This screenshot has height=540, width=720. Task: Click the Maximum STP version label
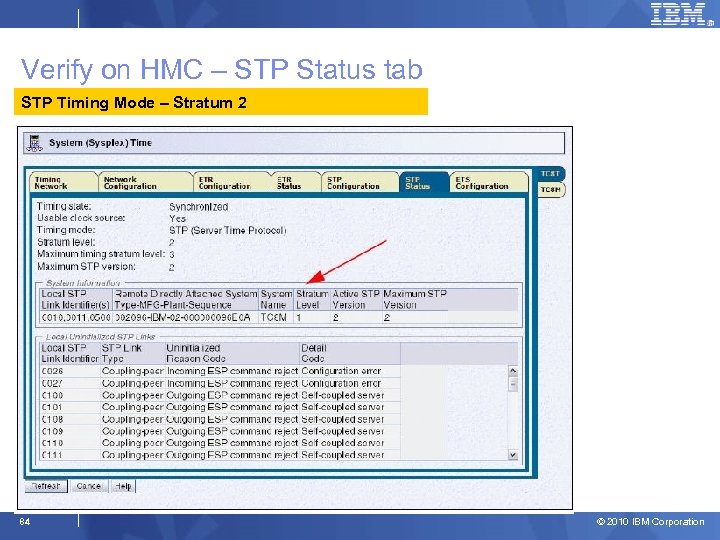coord(86,266)
